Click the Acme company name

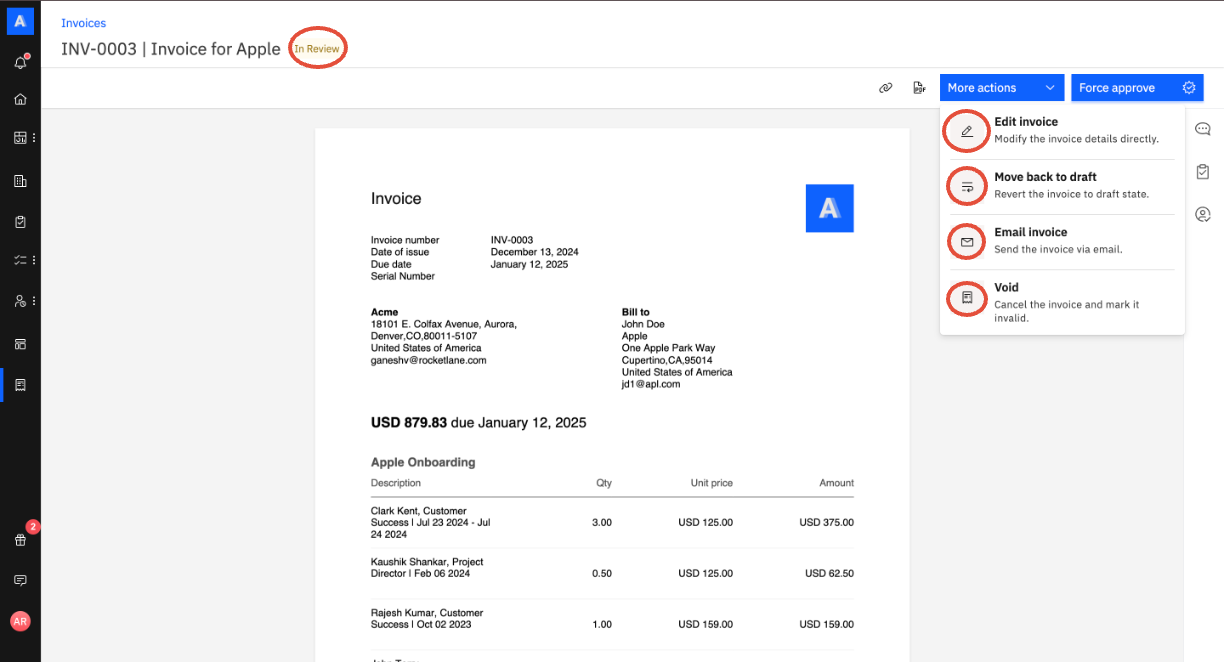click(x=385, y=312)
